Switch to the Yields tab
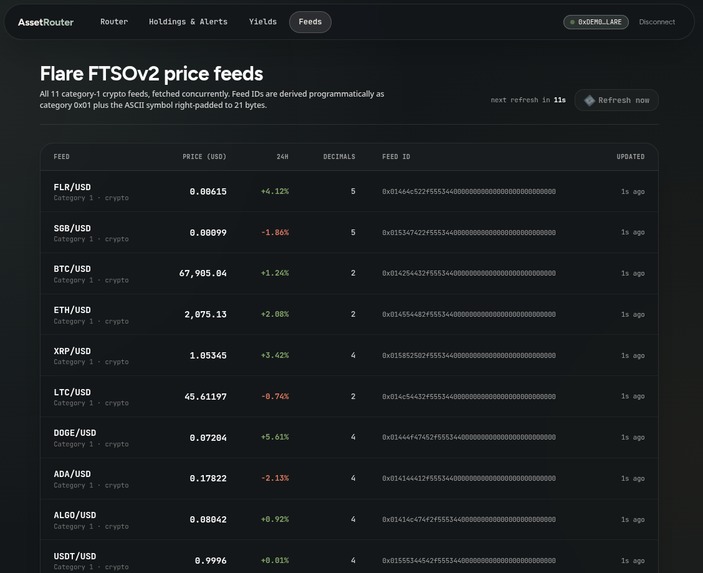The height and width of the screenshot is (573, 703). [x=263, y=22]
